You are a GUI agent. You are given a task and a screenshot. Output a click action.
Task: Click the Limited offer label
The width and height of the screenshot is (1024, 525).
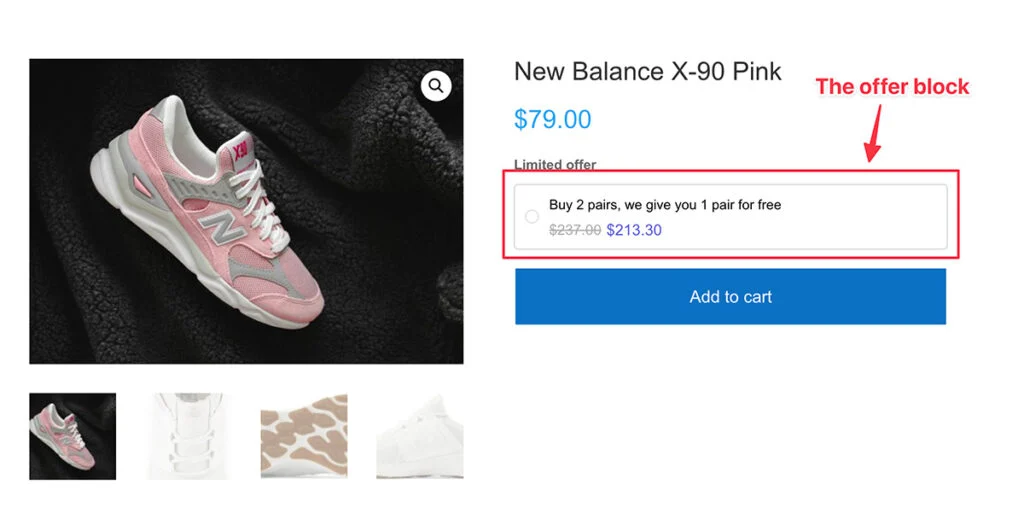(555, 165)
